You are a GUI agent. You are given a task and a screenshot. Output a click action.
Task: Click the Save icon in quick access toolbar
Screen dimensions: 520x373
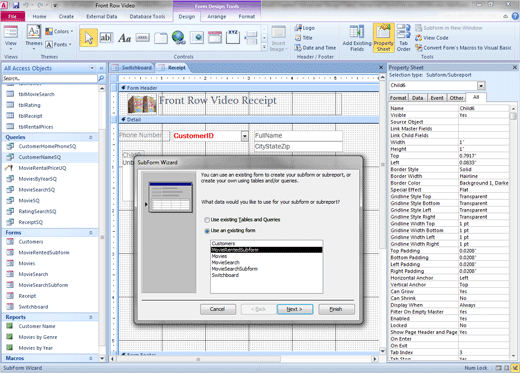point(16,5)
